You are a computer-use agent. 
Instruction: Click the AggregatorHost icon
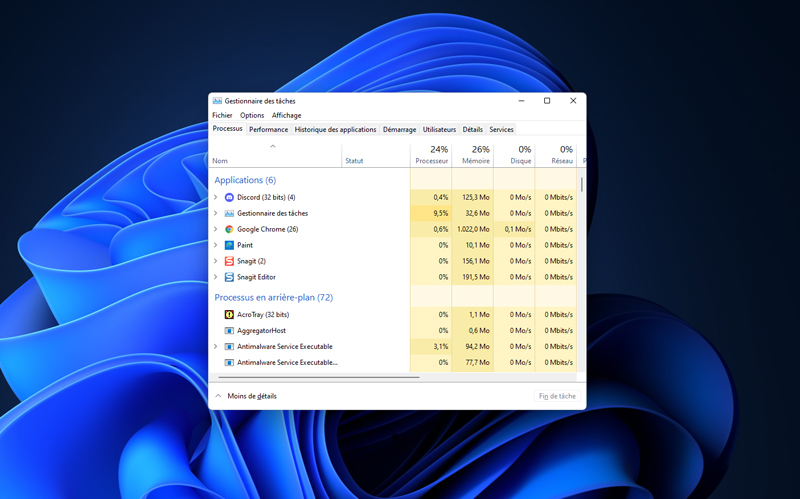click(229, 331)
